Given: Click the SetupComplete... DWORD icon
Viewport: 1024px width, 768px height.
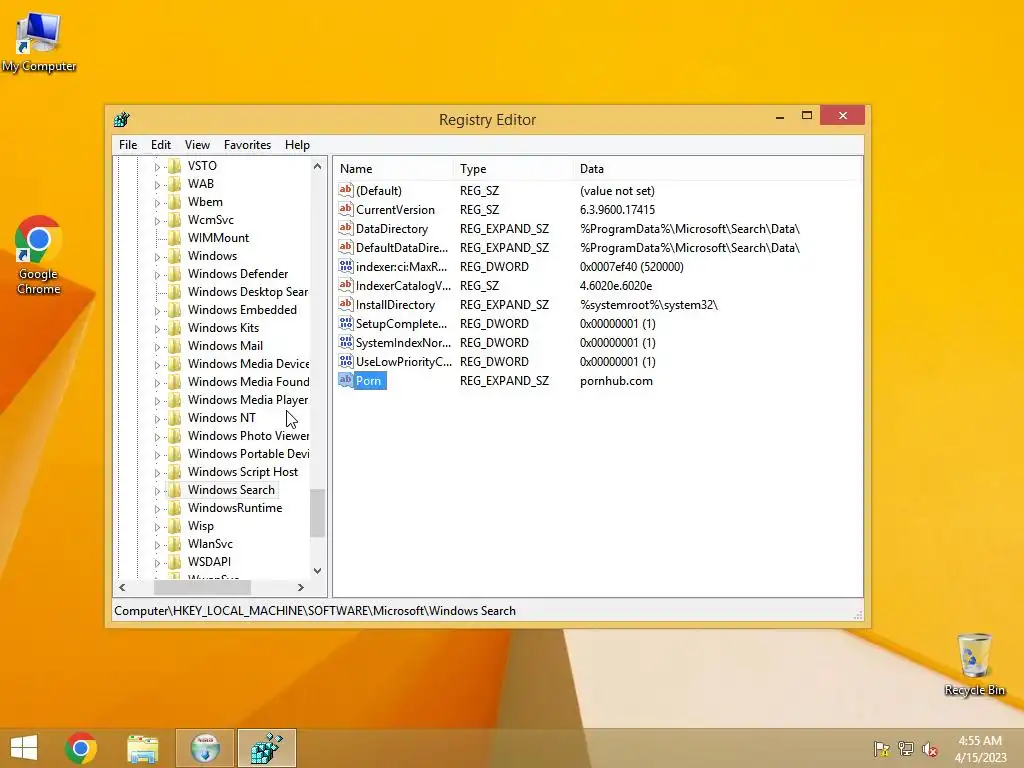Looking at the screenshot, I should pos(345,323).
